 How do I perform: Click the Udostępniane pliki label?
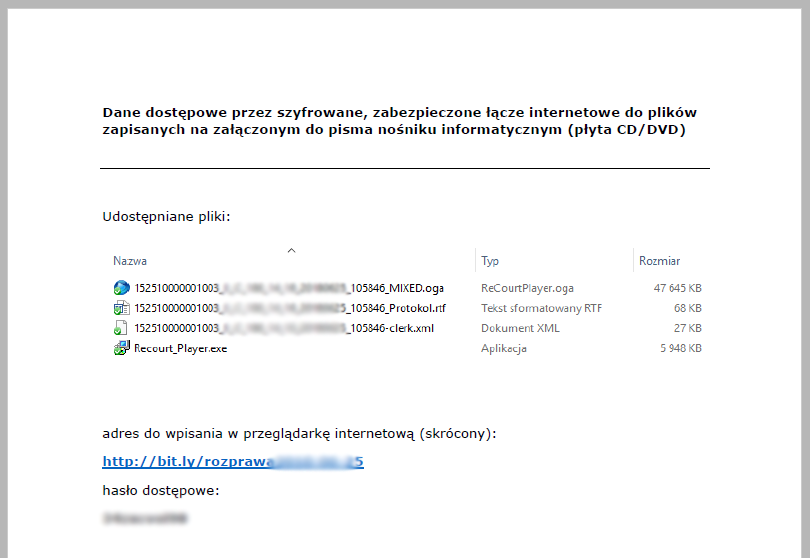pos(166,216)
